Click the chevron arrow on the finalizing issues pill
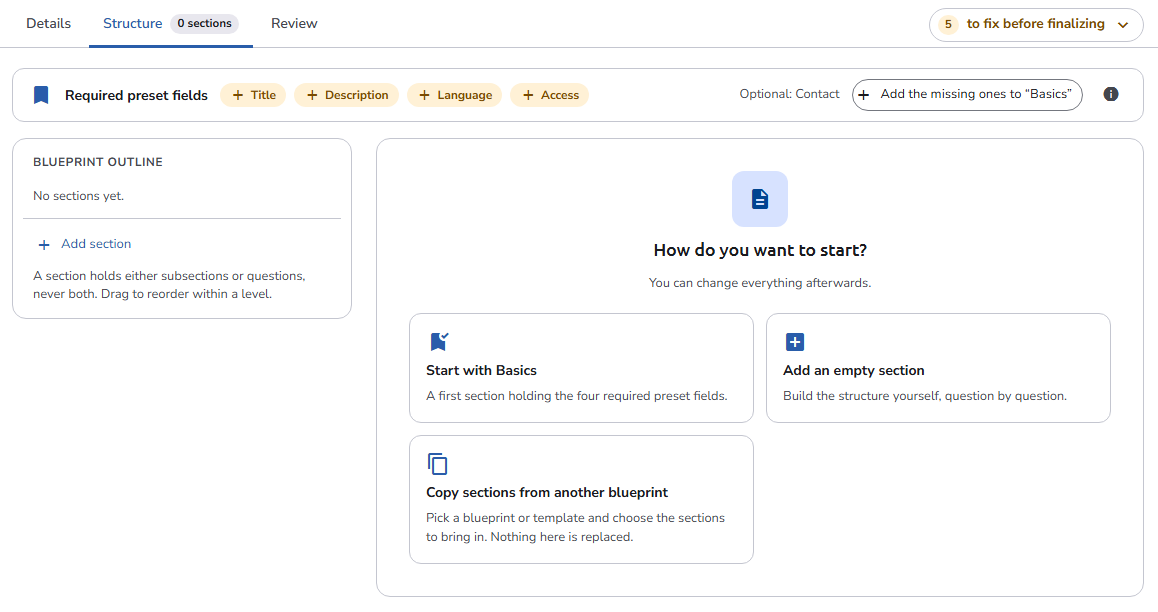The width and height of the screenshot is (1158, 612). click(x=1123, y=25)
